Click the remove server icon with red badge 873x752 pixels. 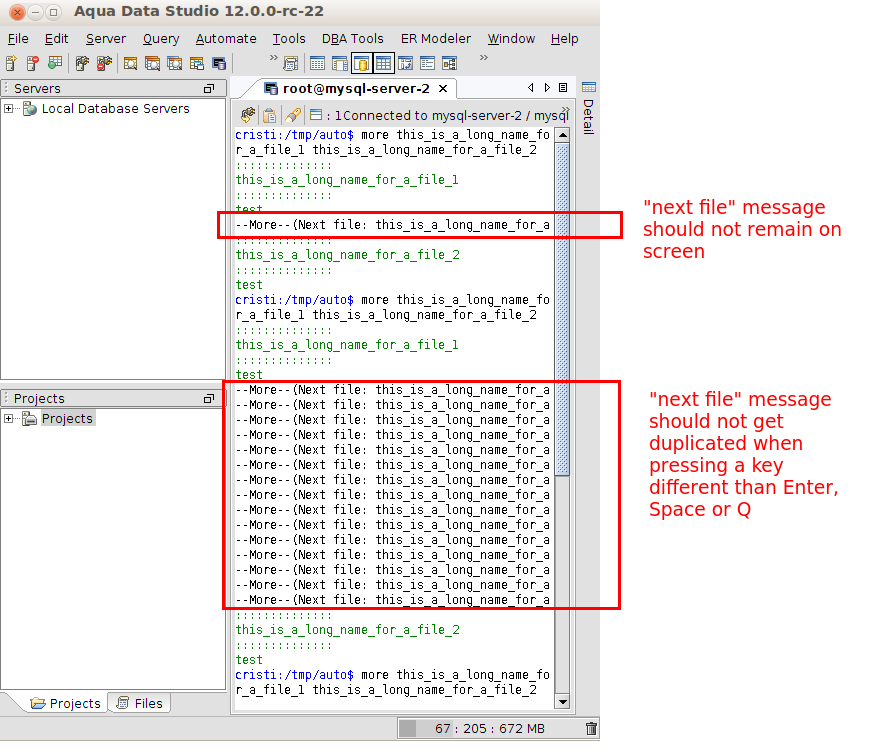point(33,63)
